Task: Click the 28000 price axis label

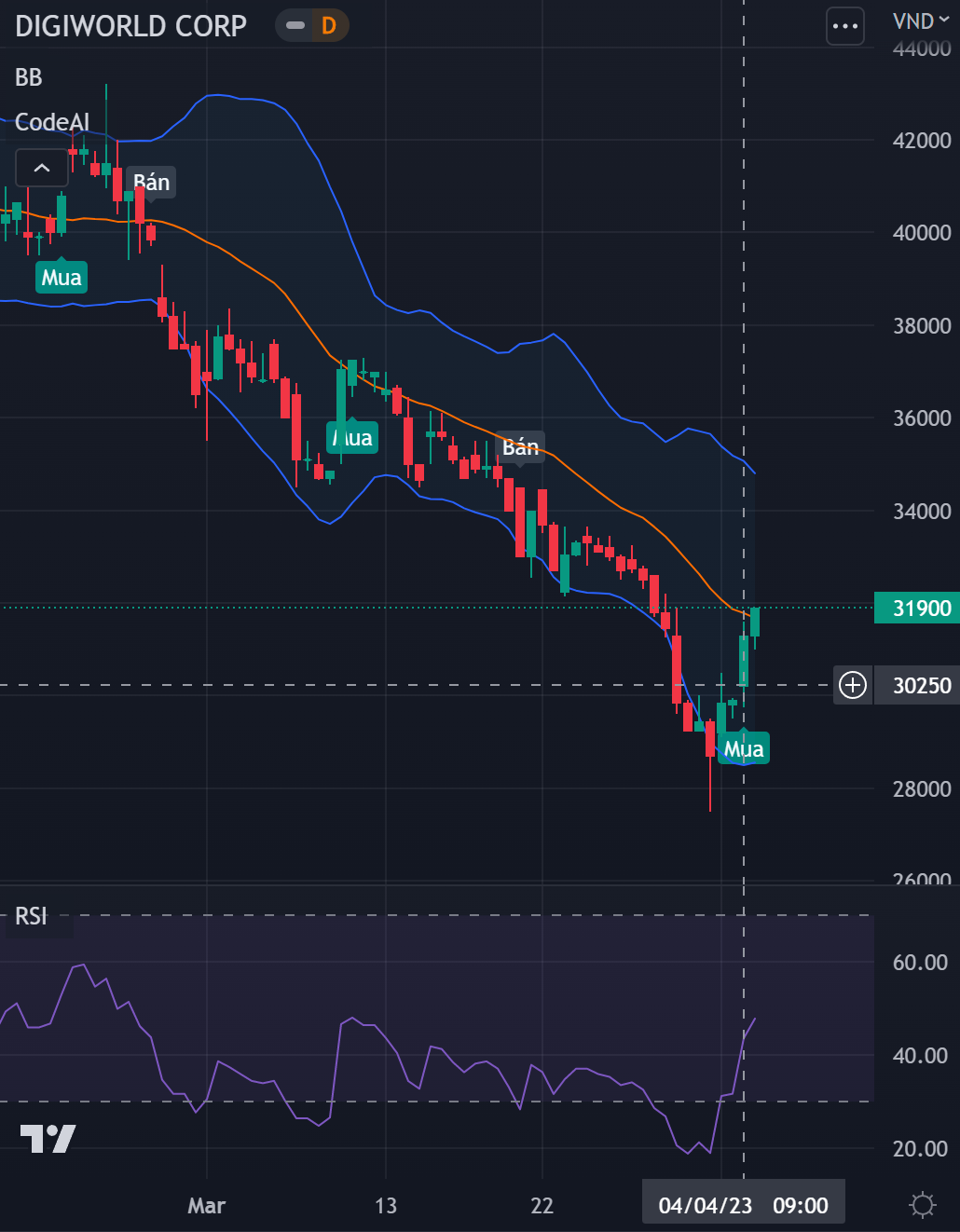Action: click(x=922, y=789)
